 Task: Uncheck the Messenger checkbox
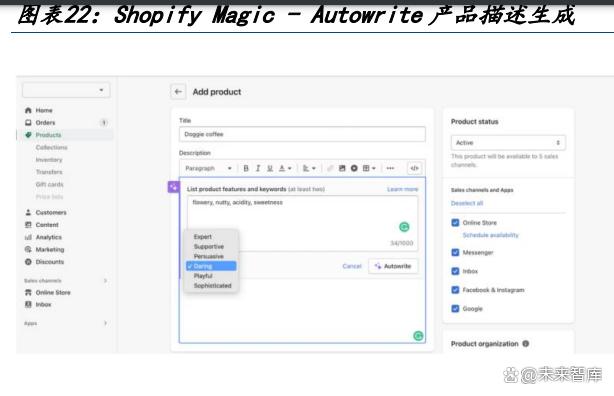click(455, 252)
